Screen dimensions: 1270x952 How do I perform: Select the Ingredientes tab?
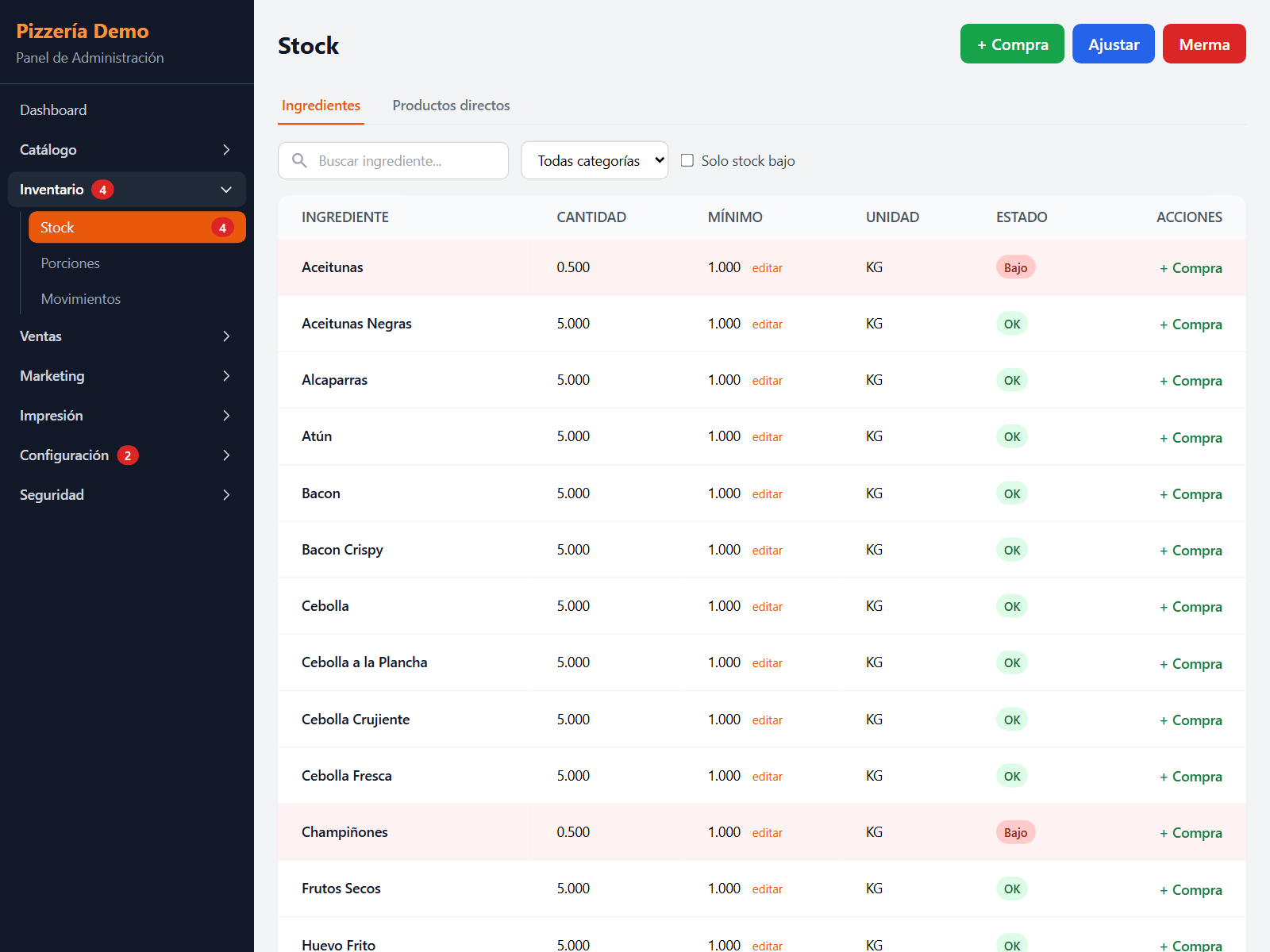(x=321, y=106)
